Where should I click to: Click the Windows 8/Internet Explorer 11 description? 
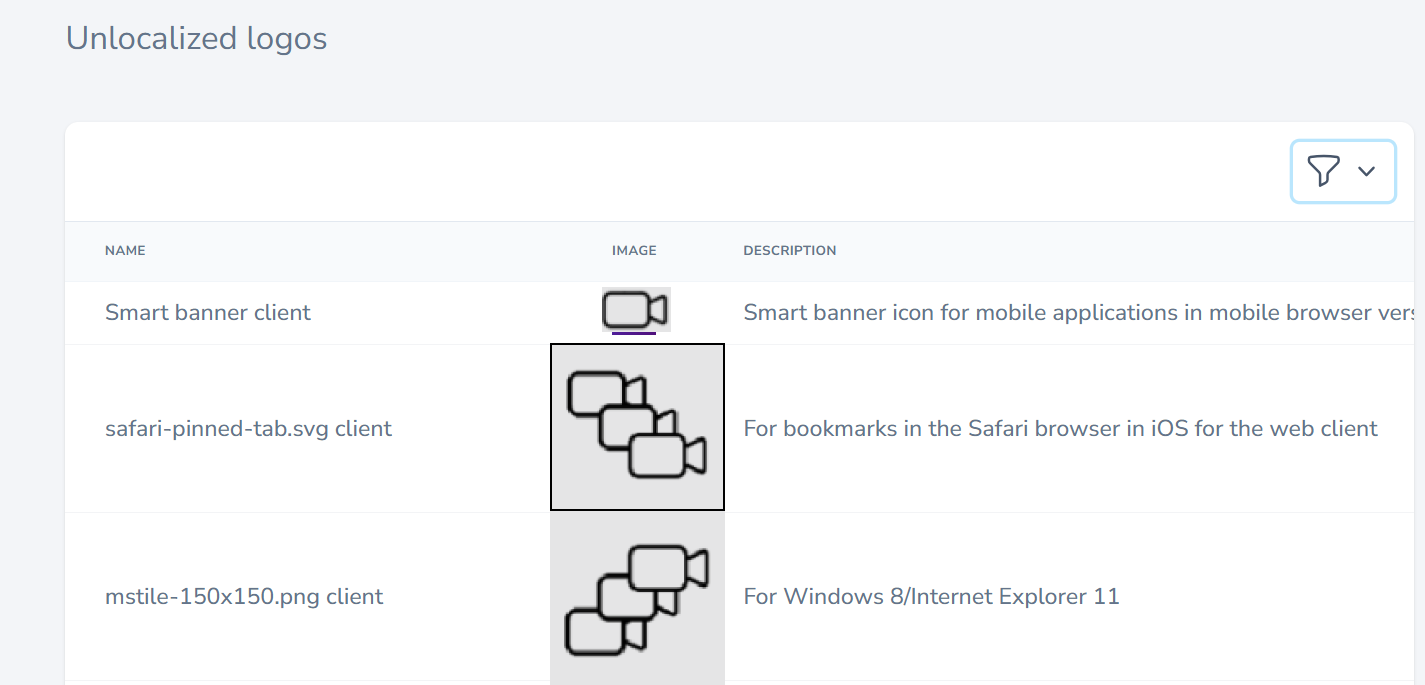(x=931, y=597)
